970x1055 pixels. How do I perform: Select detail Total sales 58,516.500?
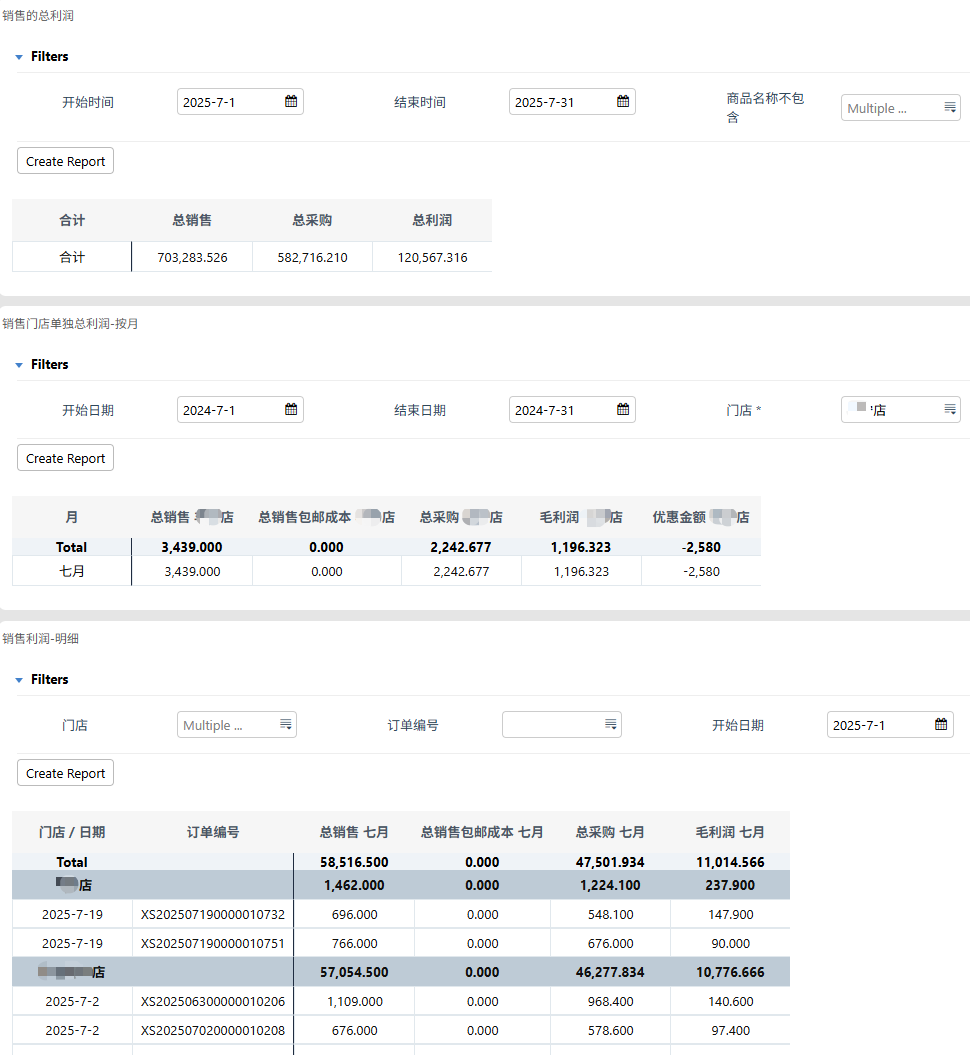click(x=355, y=862)
